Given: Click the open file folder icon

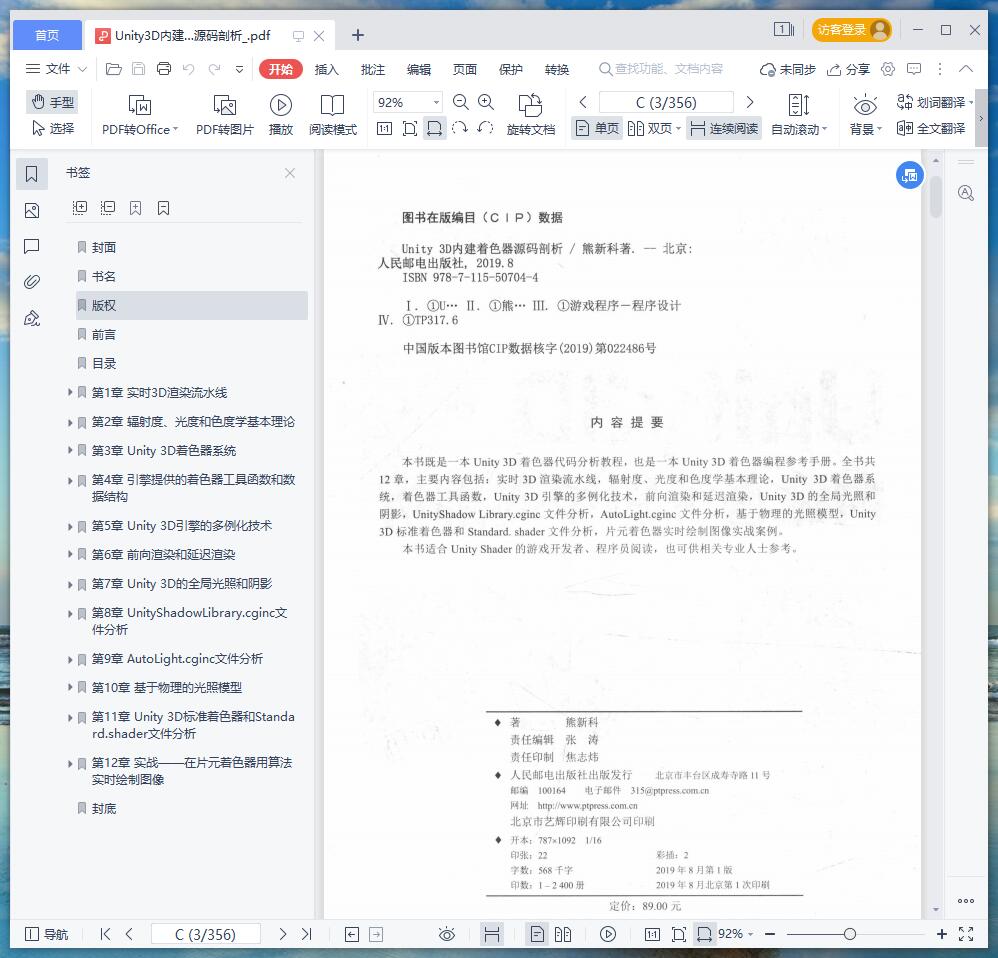Looking at the screenshot, I should 113,69.
